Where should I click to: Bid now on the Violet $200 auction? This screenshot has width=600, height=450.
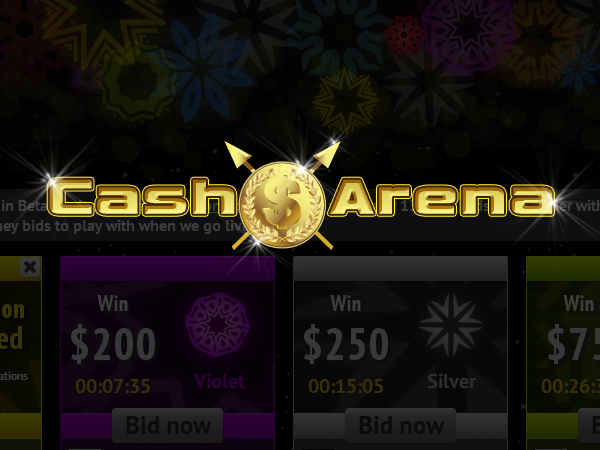(x=168, y=425)
